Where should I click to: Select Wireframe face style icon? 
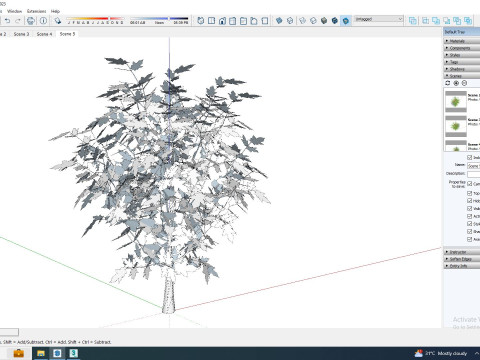[302, 21]
